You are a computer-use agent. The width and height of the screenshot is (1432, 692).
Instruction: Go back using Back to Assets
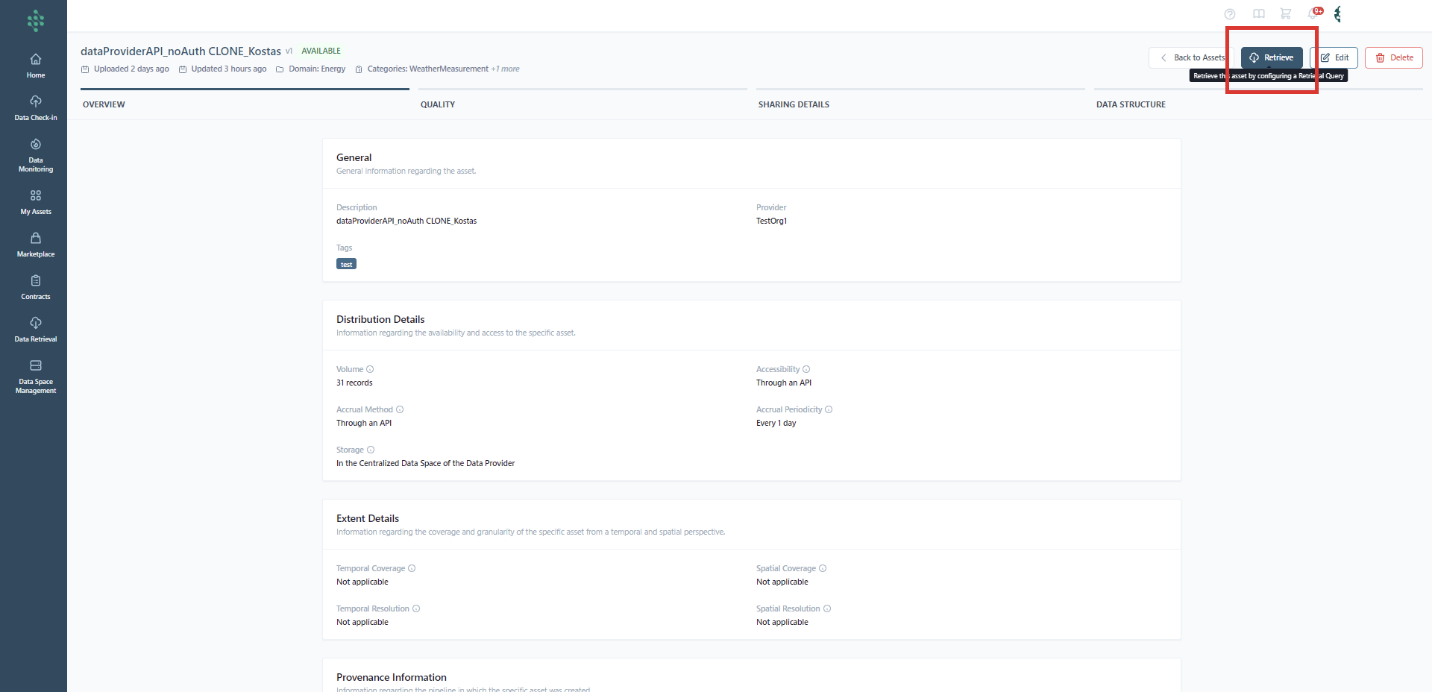1192,58
